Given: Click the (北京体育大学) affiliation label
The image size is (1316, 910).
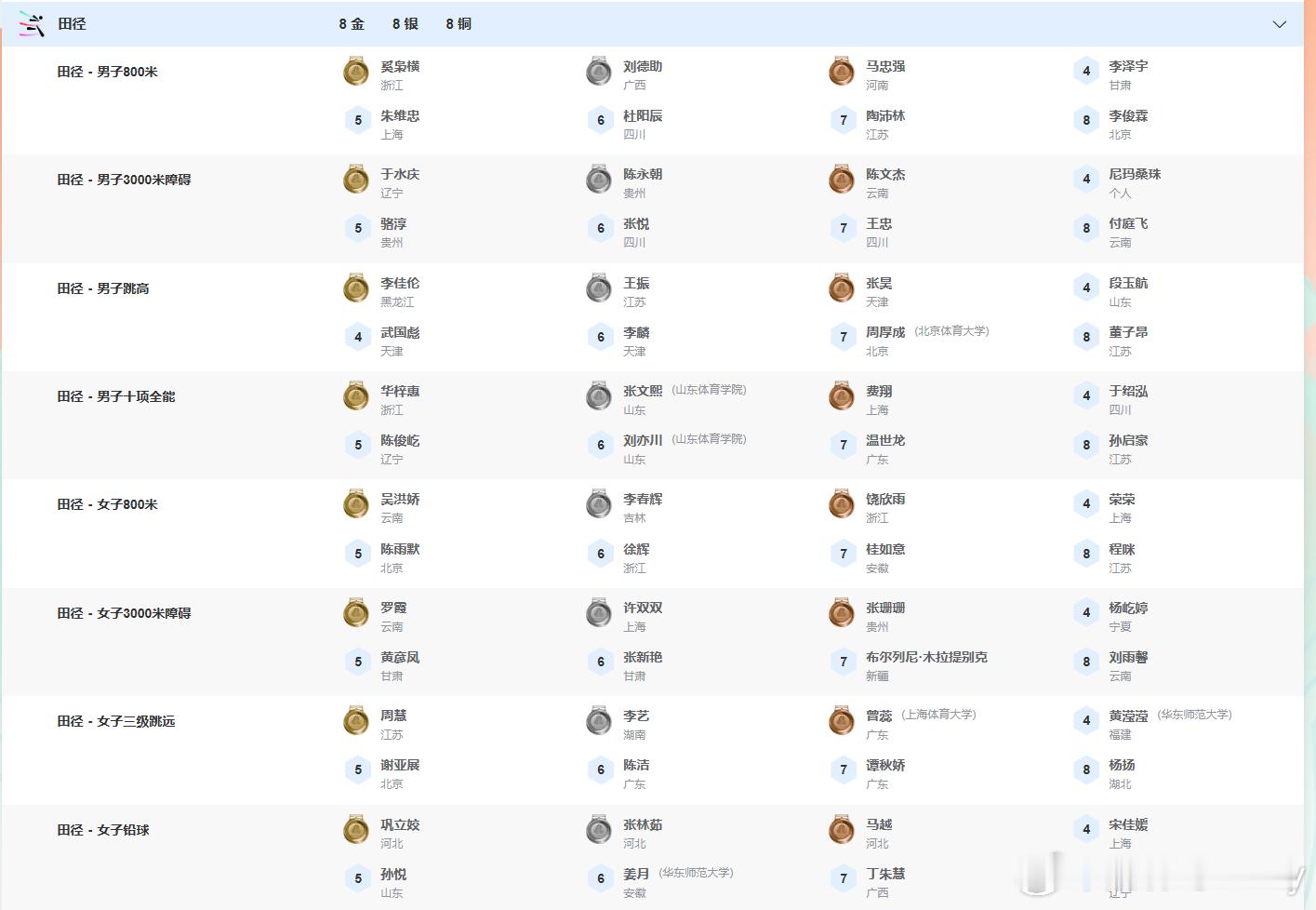Looking at the screenshot, I should [951, 331].
